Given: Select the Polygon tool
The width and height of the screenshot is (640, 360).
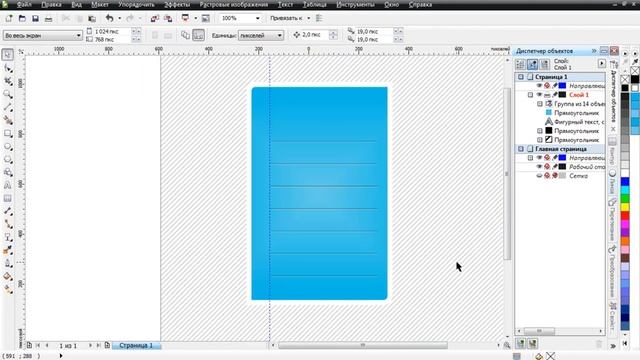Looking at the screenshot, I should tap(8, 160).
